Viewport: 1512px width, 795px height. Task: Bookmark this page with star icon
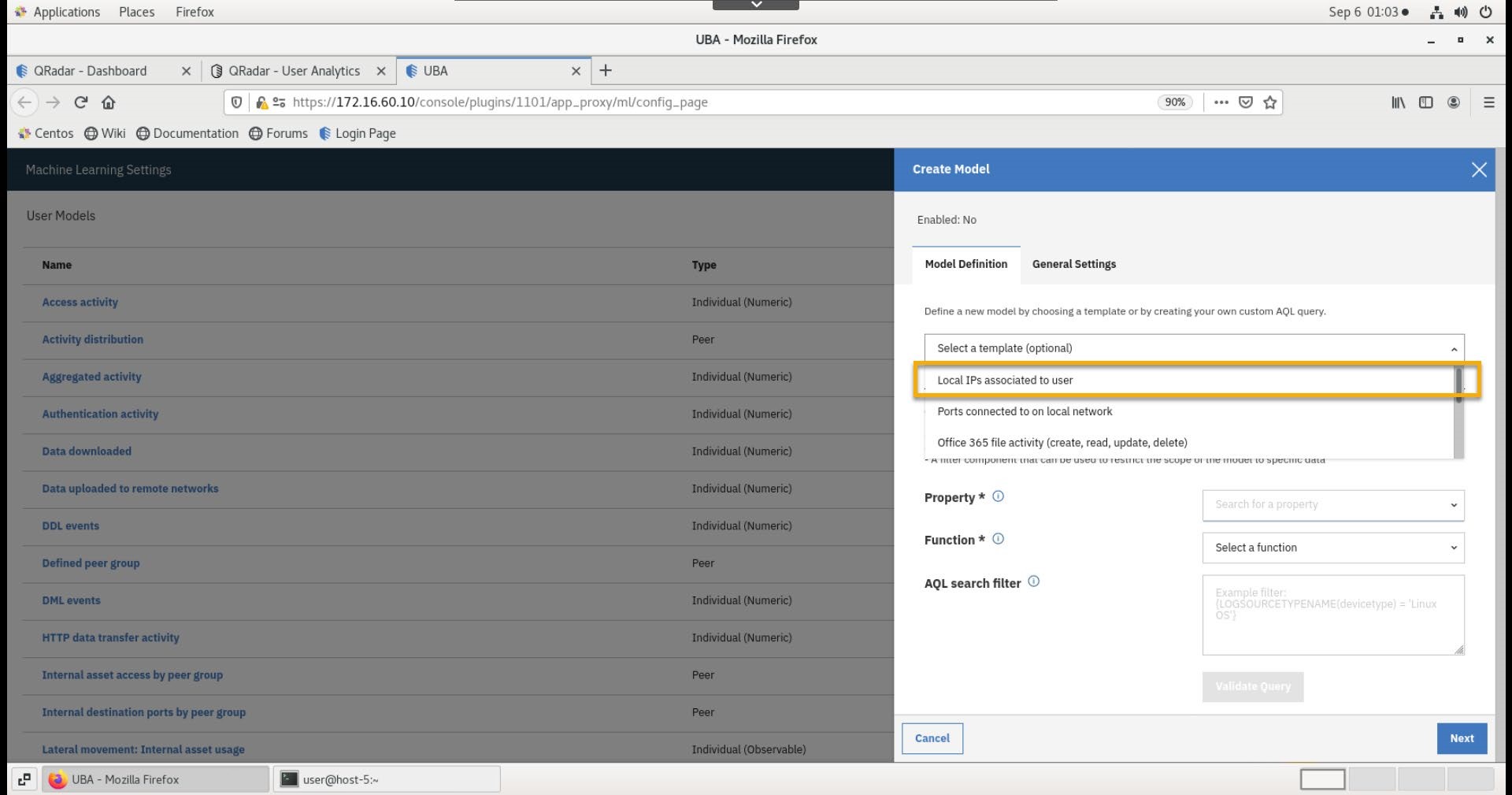coord(1269,102)
